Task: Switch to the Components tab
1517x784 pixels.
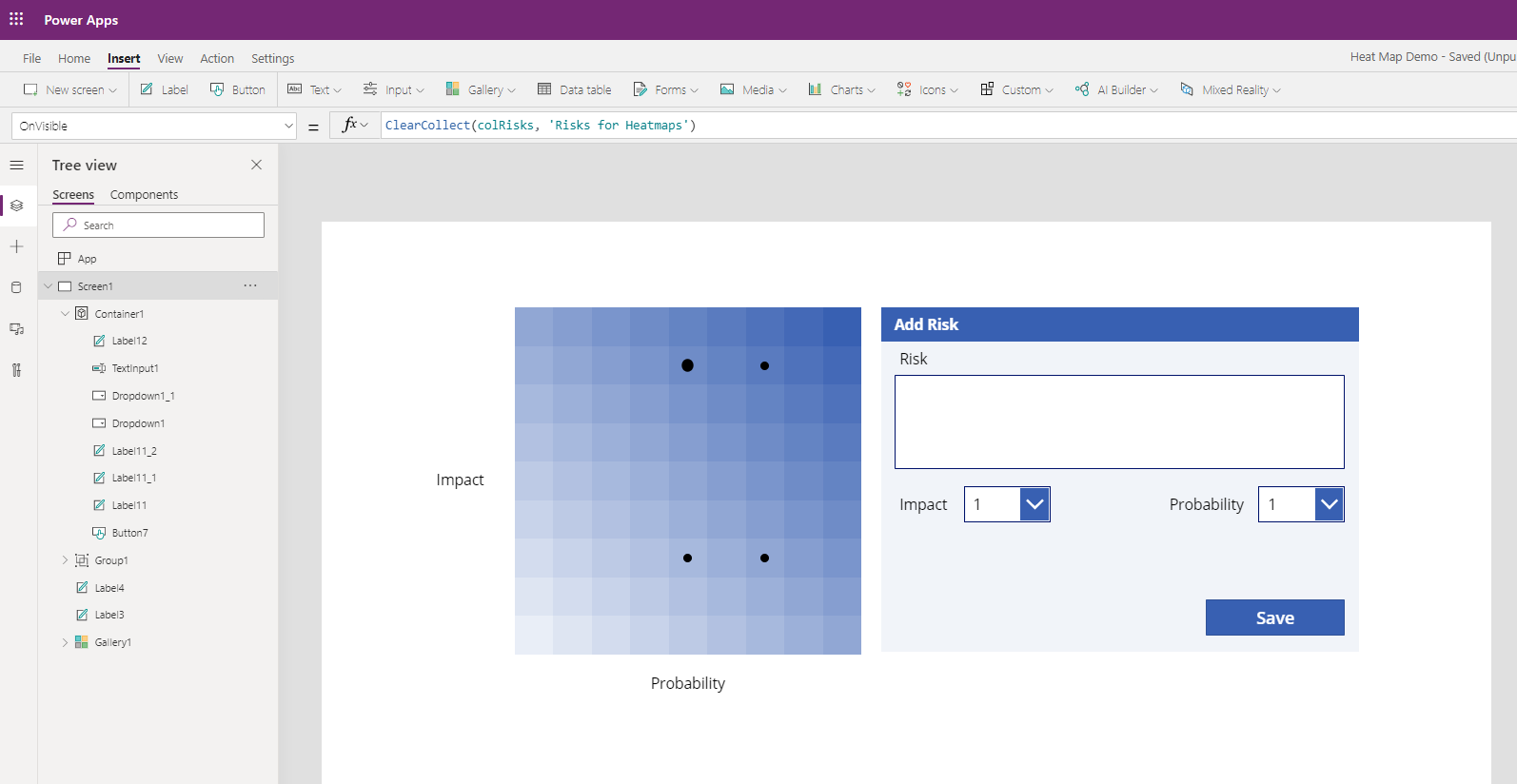Action: pyautogui.click(x=144, y=194)
